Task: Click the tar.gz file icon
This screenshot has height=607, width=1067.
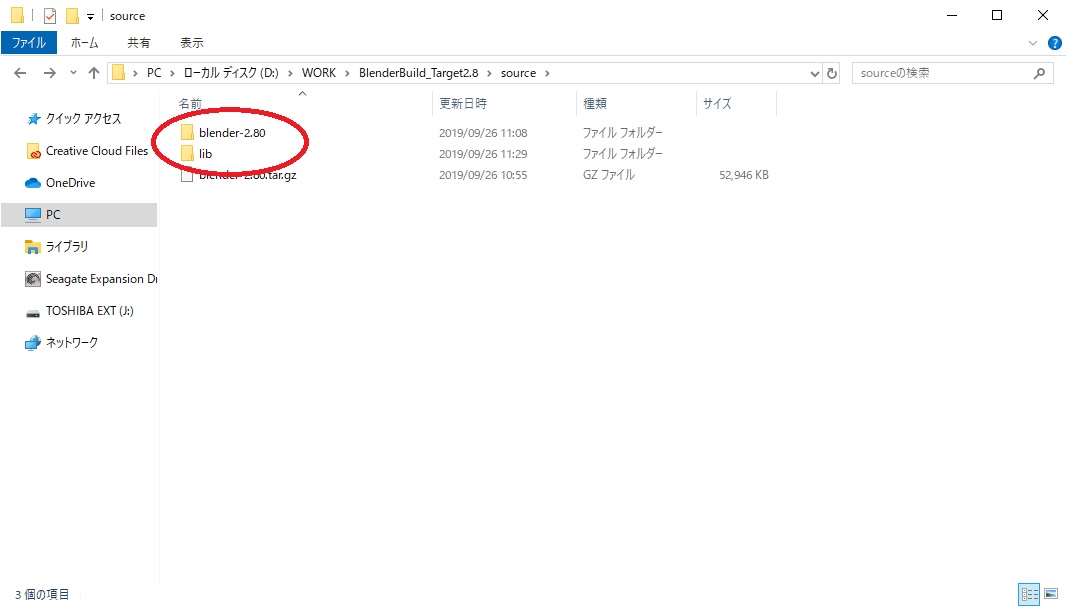Action: 187,175
